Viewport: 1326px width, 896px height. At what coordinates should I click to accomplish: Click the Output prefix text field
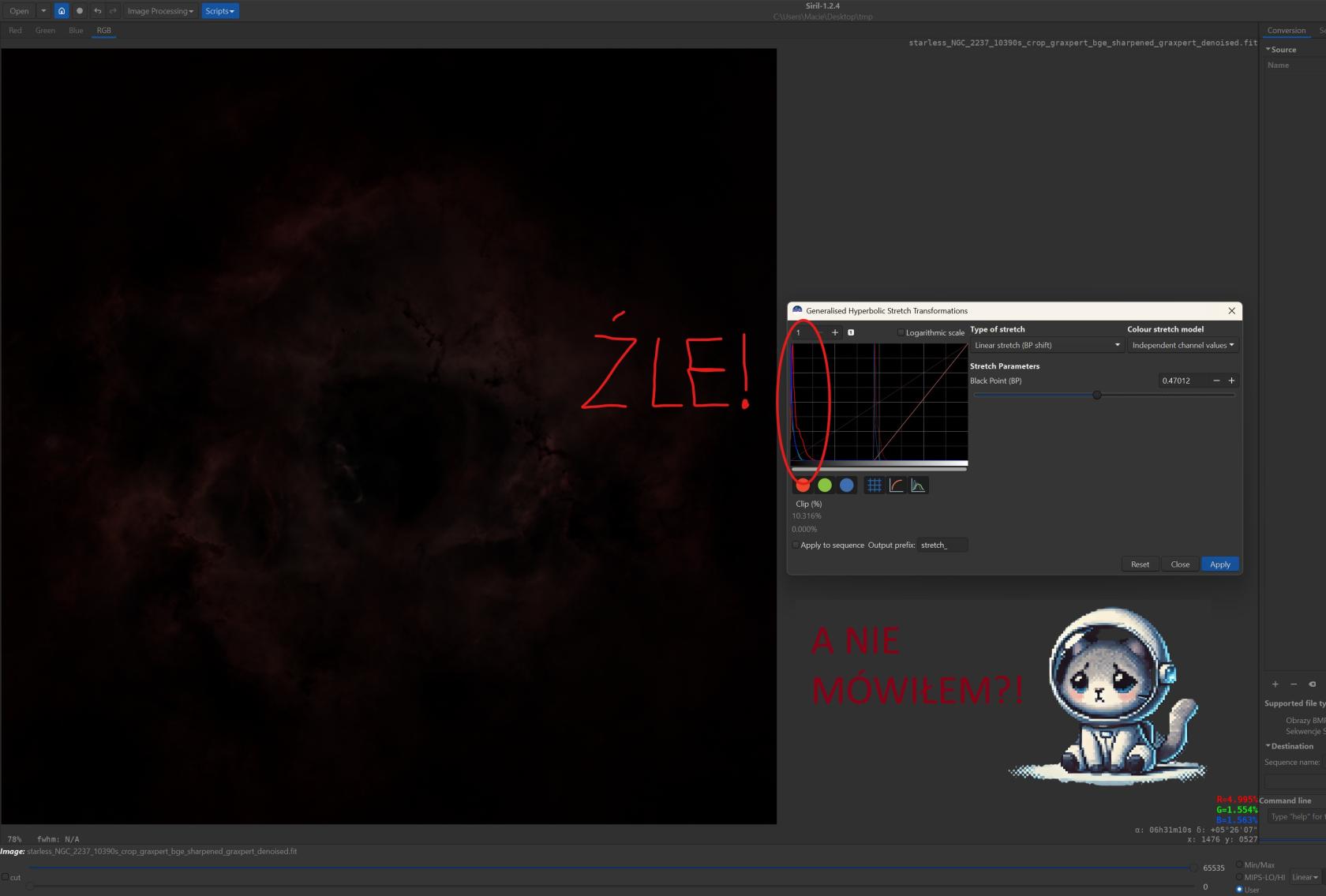[942, 545]
